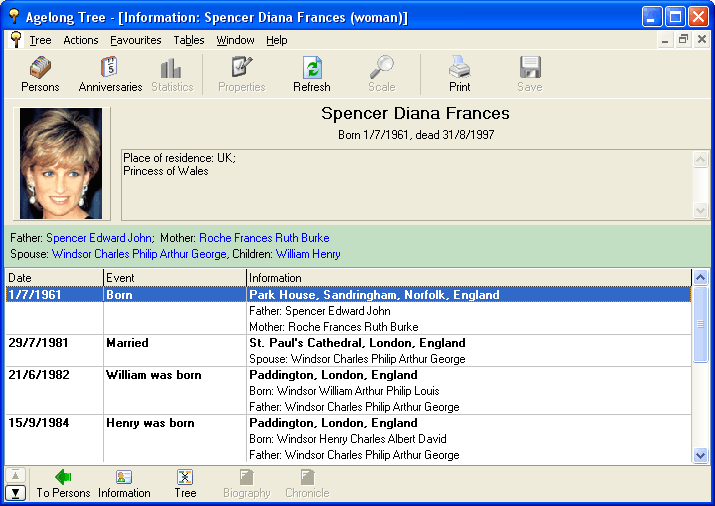The image size is (715, 506).
Task: Open the Chronicle view button
Action: click(307, 484)
